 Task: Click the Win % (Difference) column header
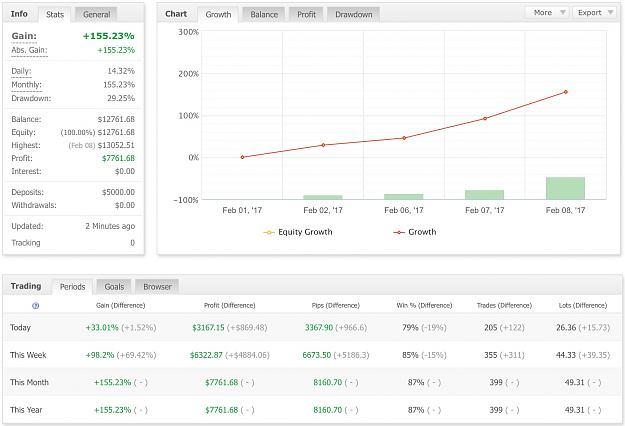[x=424, y=306]
